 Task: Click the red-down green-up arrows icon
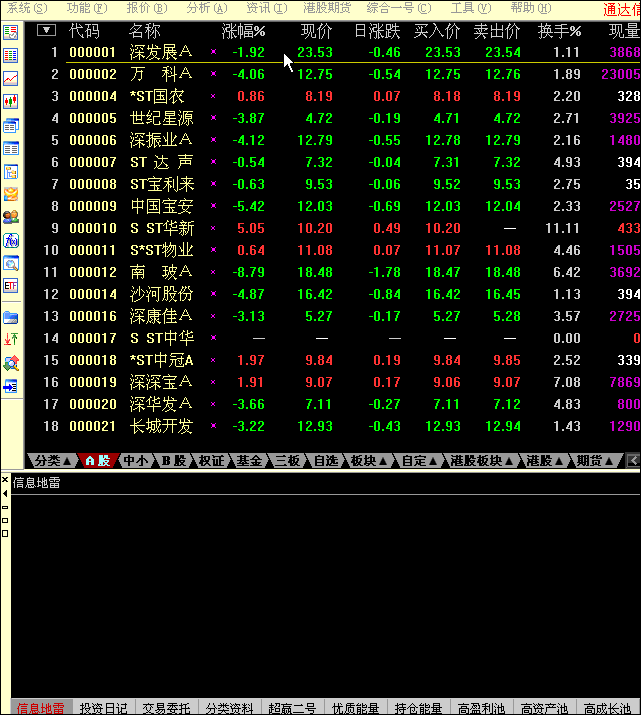(x=10, y=339)
